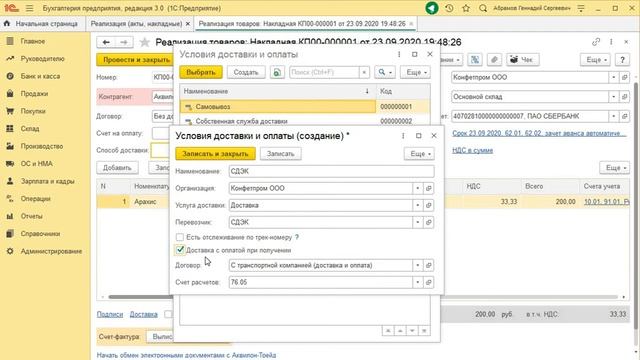
Task: Open the Подписи link
Action: point(110,314)
